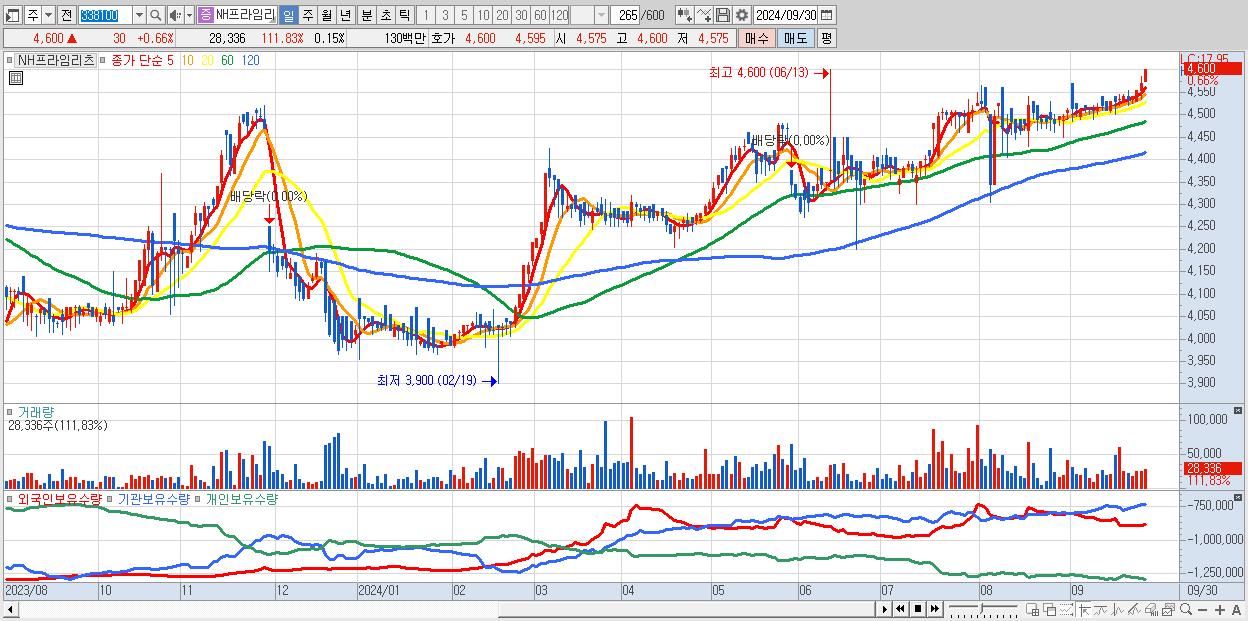
Task: Open the dropdown arrow next to speaker
Action: pyautogui.click(x=189, y=15)
